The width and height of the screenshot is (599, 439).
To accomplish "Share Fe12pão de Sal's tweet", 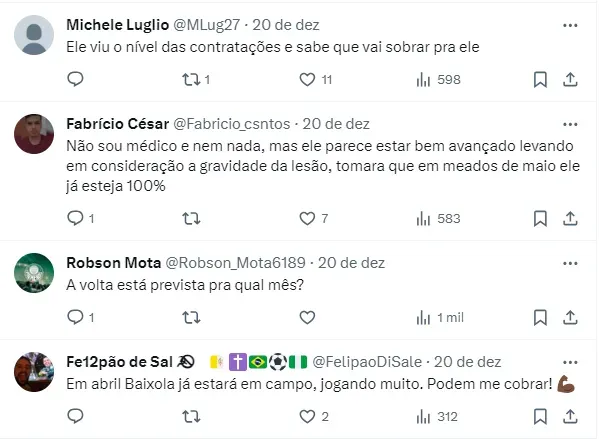I will pyautogui.click(x=570, y=416).
